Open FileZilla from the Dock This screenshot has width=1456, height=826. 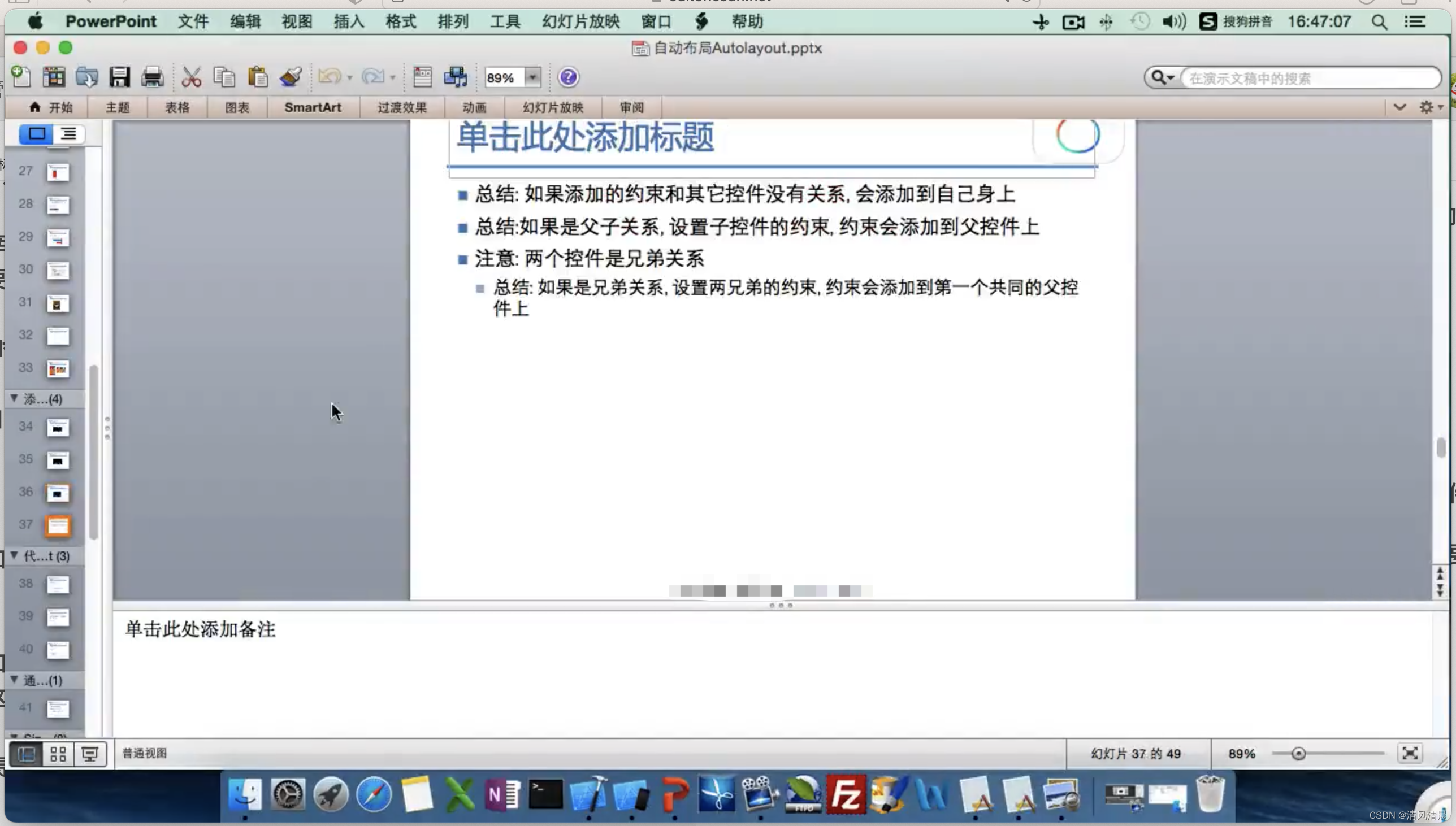(846, 794)
